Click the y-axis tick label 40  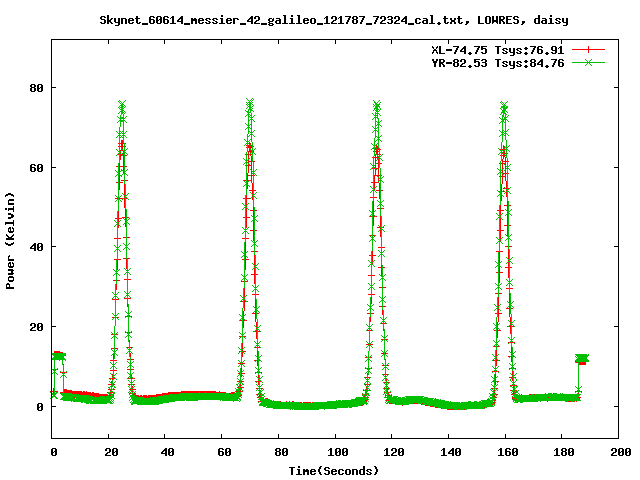click(36, 247)
